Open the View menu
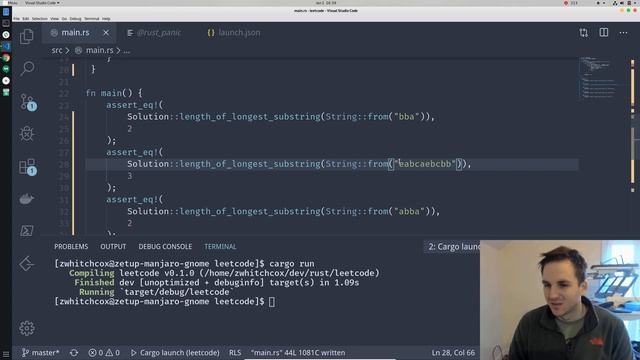 pos(54,19)
